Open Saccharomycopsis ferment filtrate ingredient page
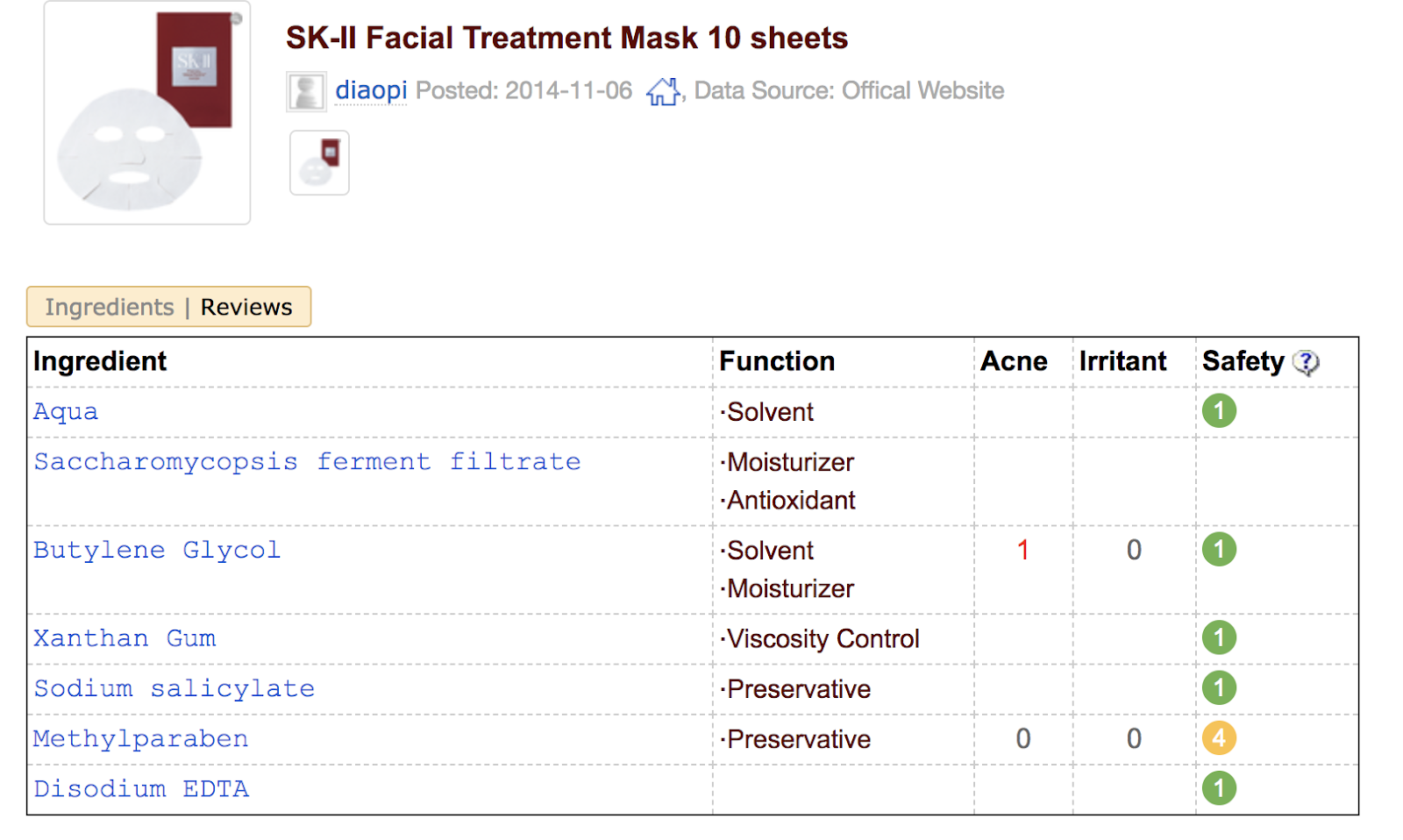The width and height of the screenshot is (1403, 840). tap(307, 462)
